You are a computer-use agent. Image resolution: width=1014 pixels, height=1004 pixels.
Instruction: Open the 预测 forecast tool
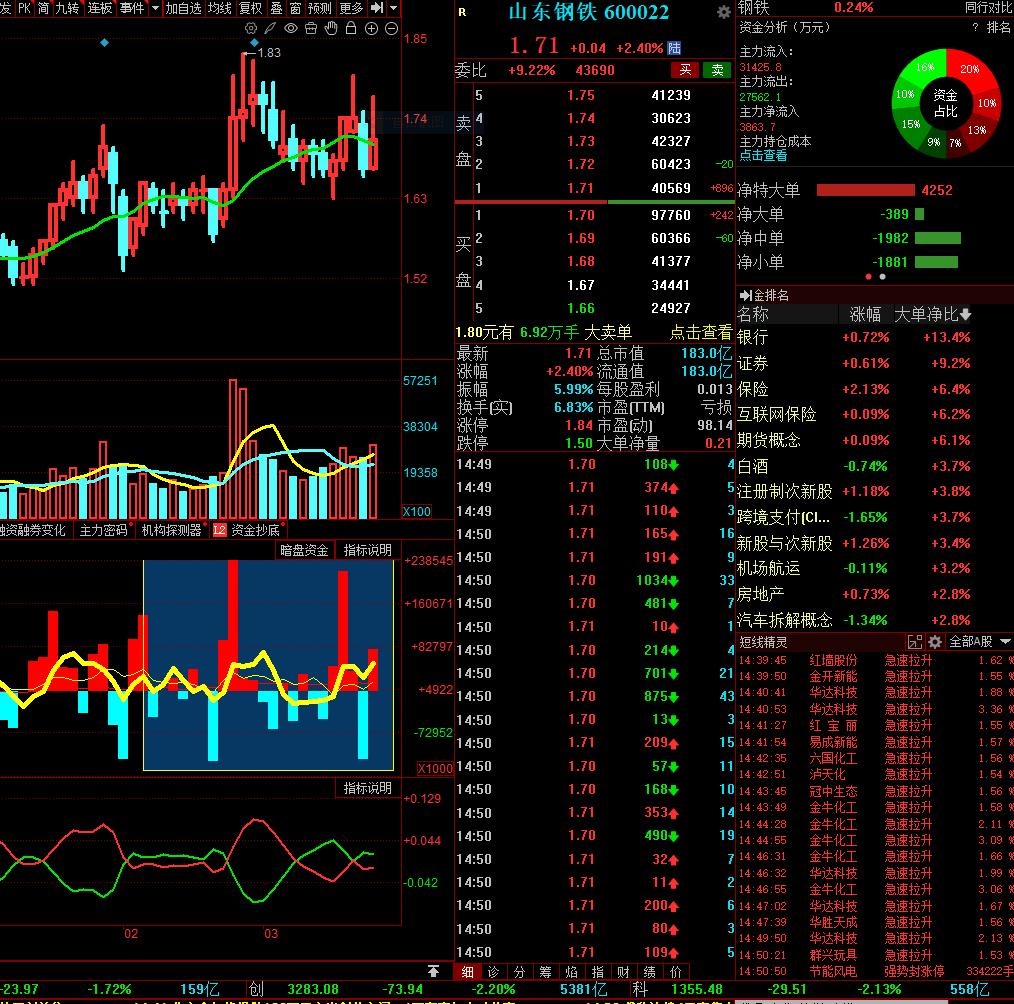coord(319,8)
